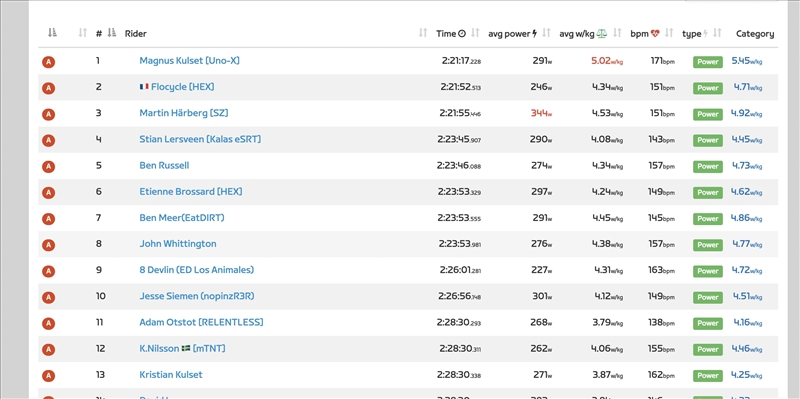This screenshot has height=399, width=800.
Task: Click category A badge in K.Nilsson row
Action: 48,350
